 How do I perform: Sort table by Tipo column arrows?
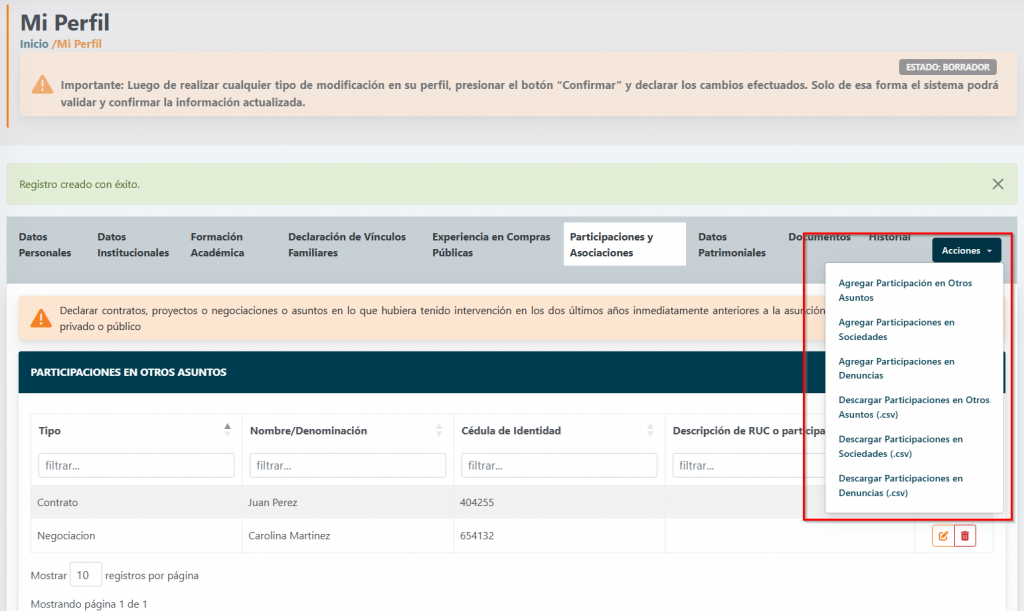(x=227, y=430)
